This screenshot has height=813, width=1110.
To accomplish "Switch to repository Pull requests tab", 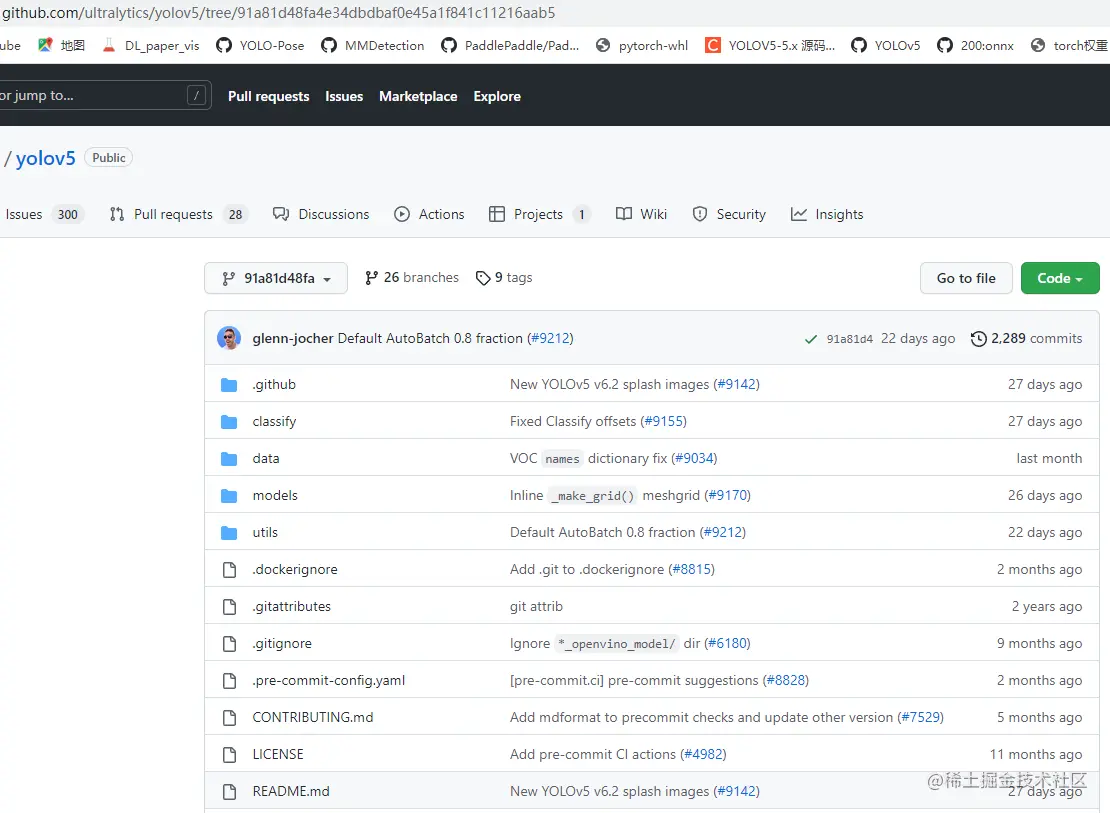I will (178, 214).
